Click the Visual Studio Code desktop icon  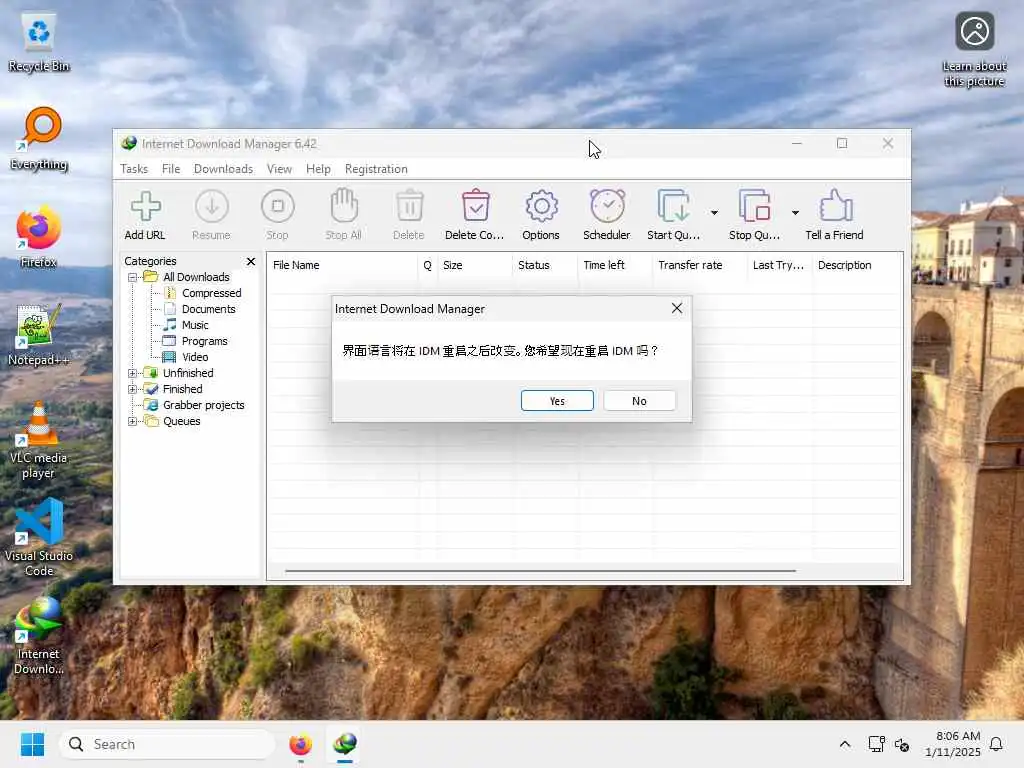click(39, 537)
